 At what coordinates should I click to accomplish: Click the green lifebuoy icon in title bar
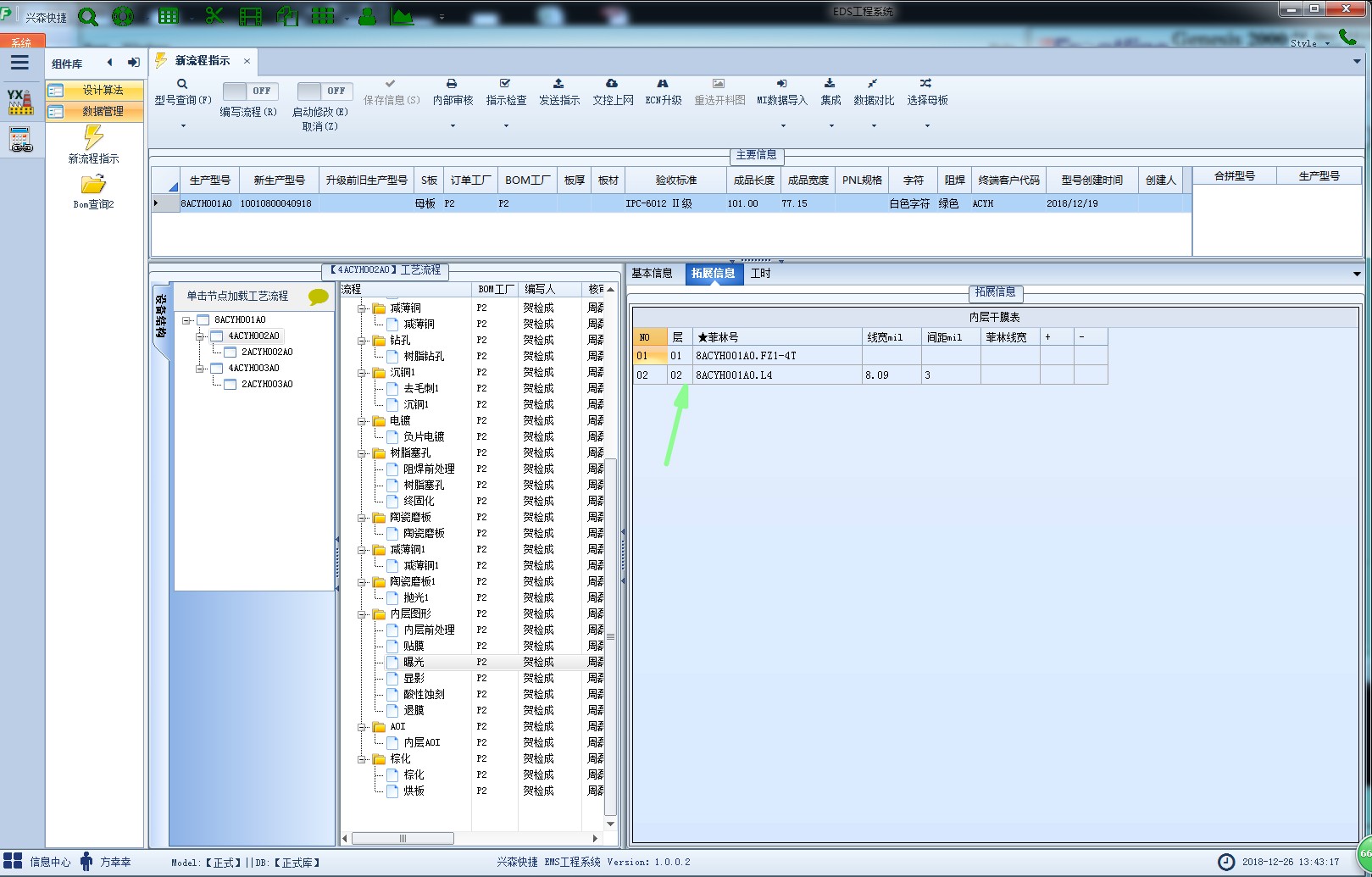pos(123,16)
